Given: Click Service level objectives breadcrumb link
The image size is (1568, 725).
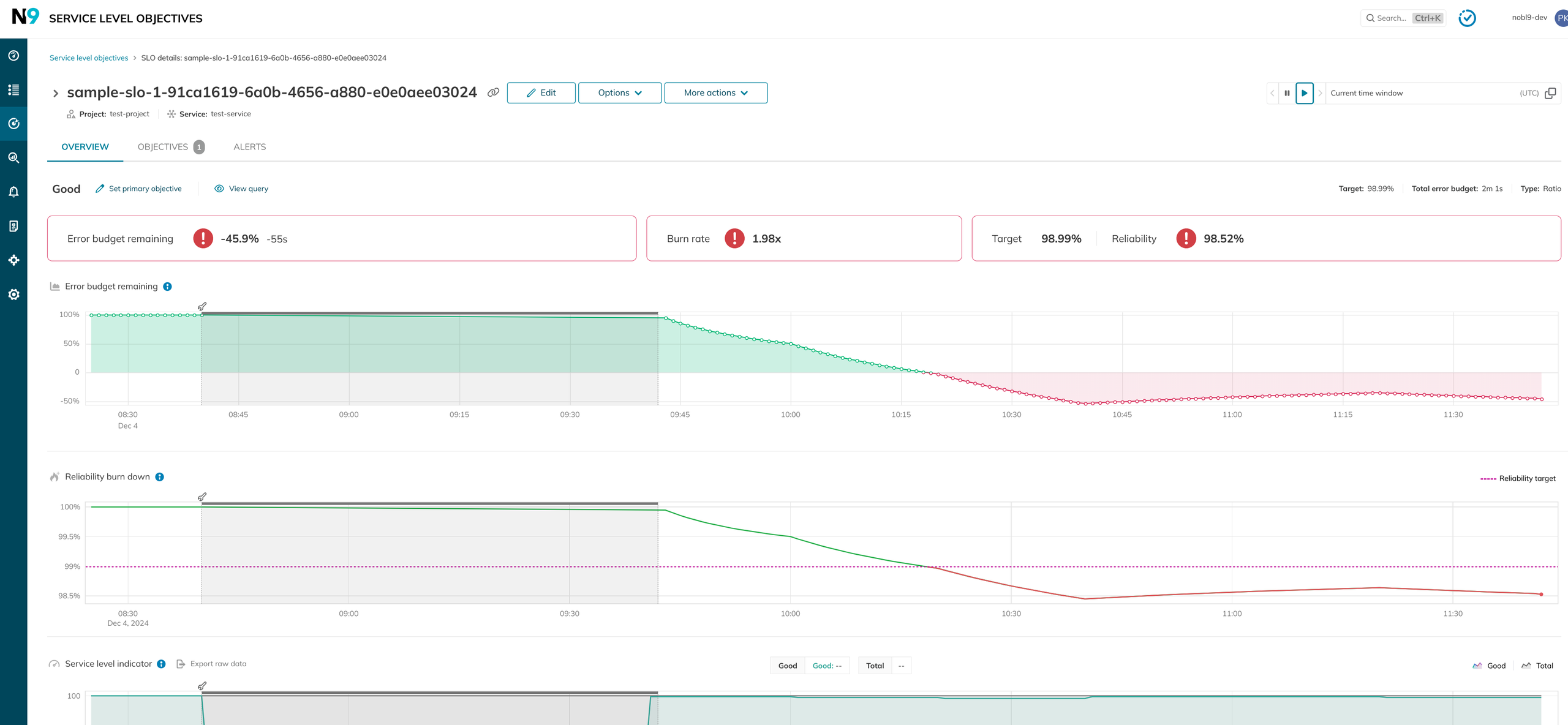Looking at the screenshot, I should pyautogui.click(x=89, y=58).
